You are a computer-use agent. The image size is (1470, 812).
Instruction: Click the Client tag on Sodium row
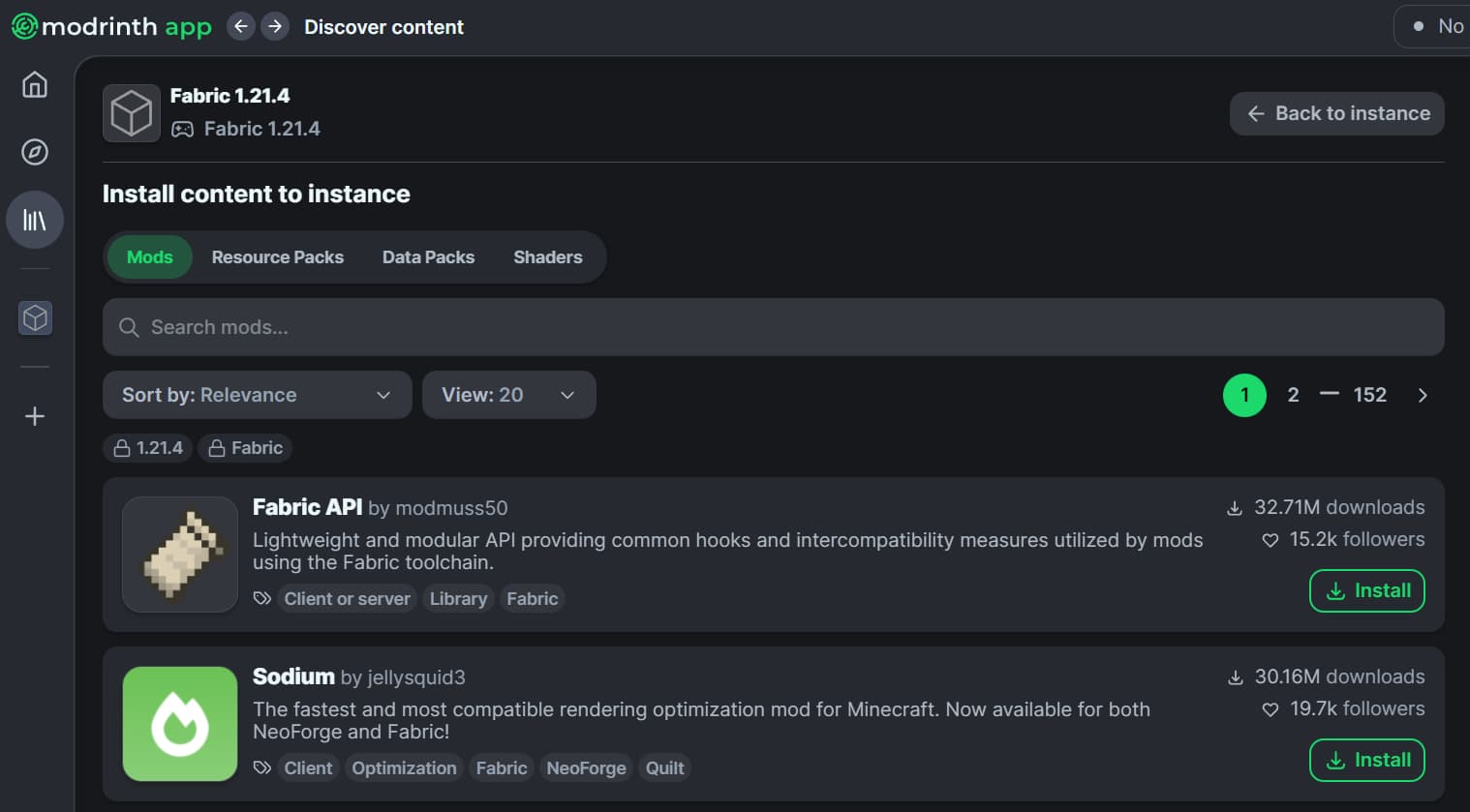click(308, 768)
